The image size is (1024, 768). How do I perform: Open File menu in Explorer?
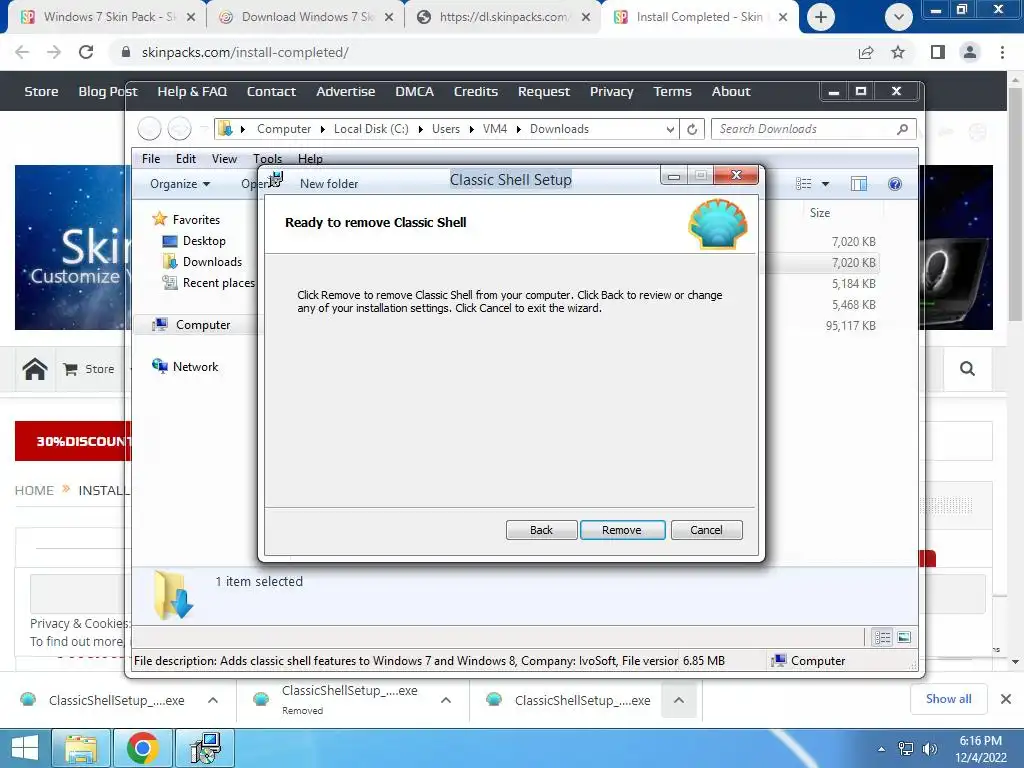click(x=151, y=159)
